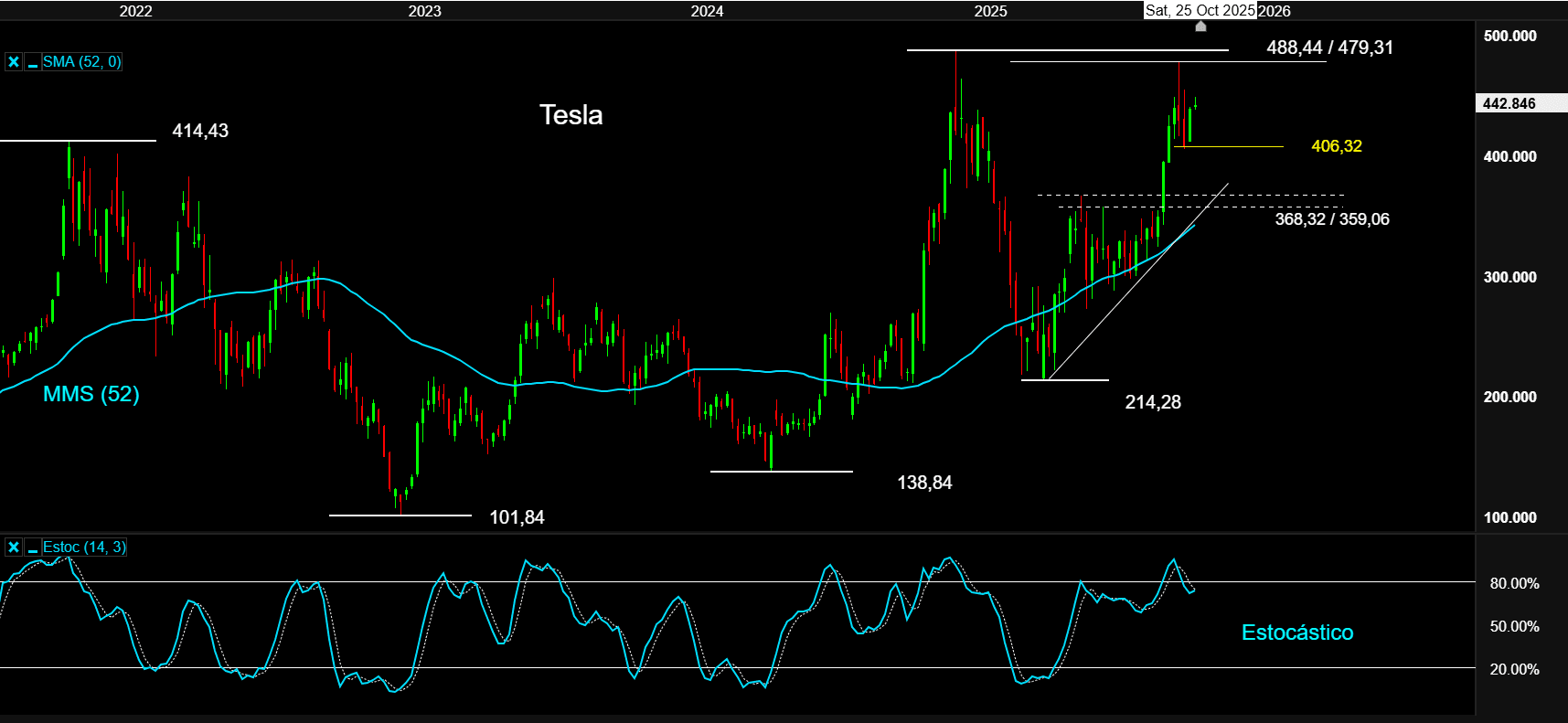Screen dimensions: 1568x723
Task: Select the Sat, 25 Oct 2025 date label
Action: (1200, 10)
